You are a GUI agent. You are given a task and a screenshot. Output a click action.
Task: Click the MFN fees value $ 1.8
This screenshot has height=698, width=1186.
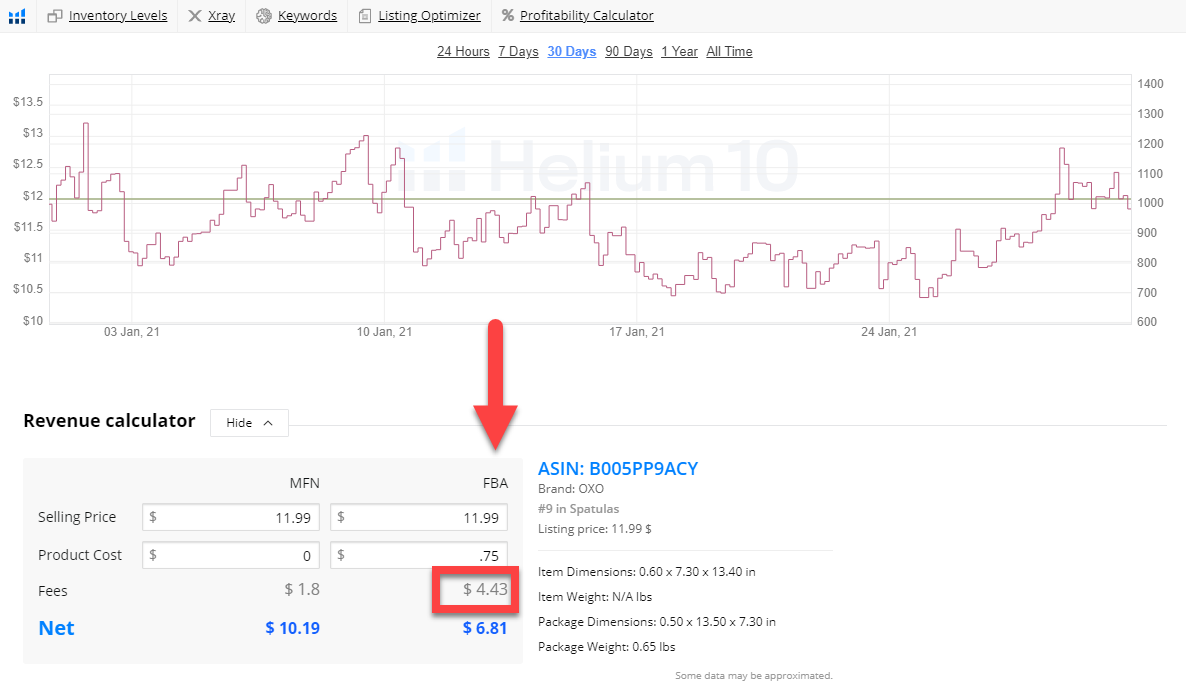(302, 589)
